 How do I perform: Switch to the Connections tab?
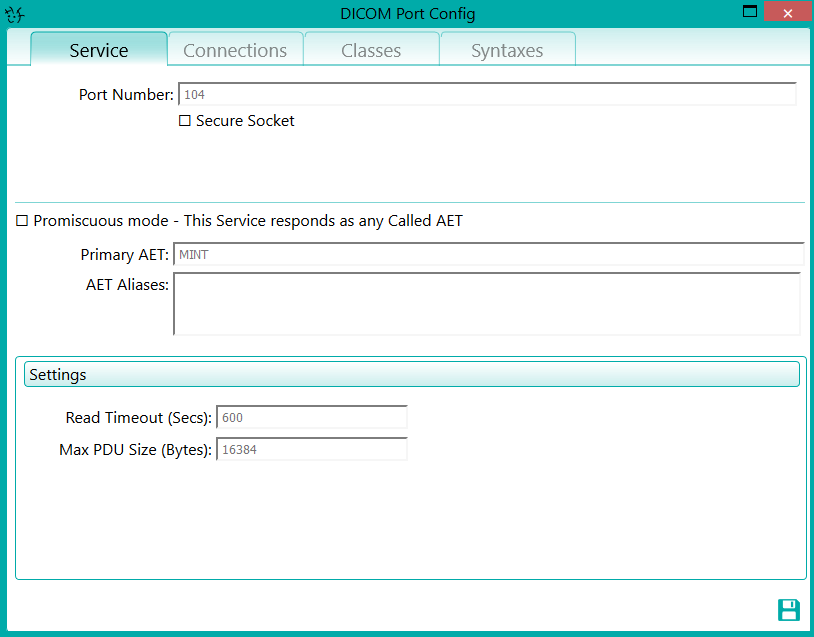point(235,50)
